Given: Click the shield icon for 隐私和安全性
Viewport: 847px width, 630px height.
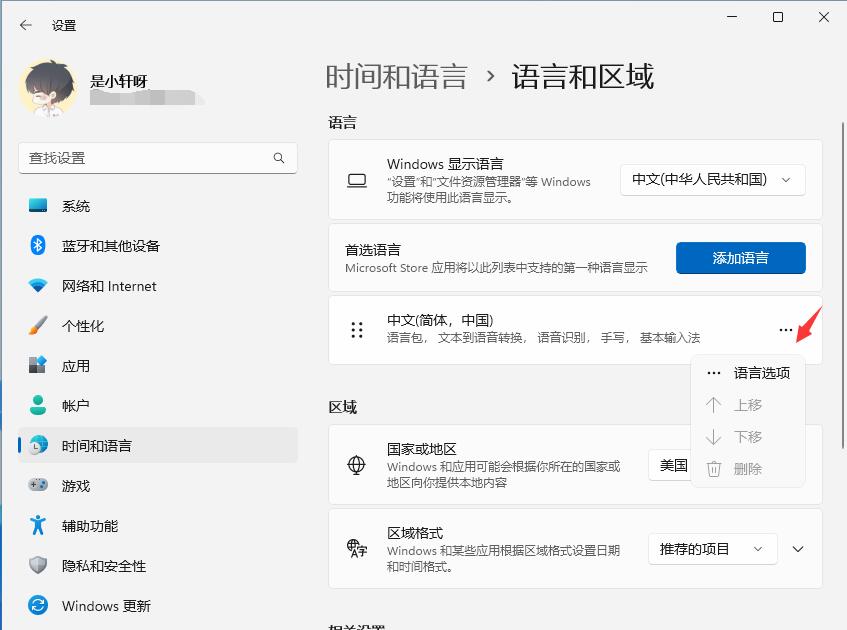Looking at the screenshot, I should (38, 566).
